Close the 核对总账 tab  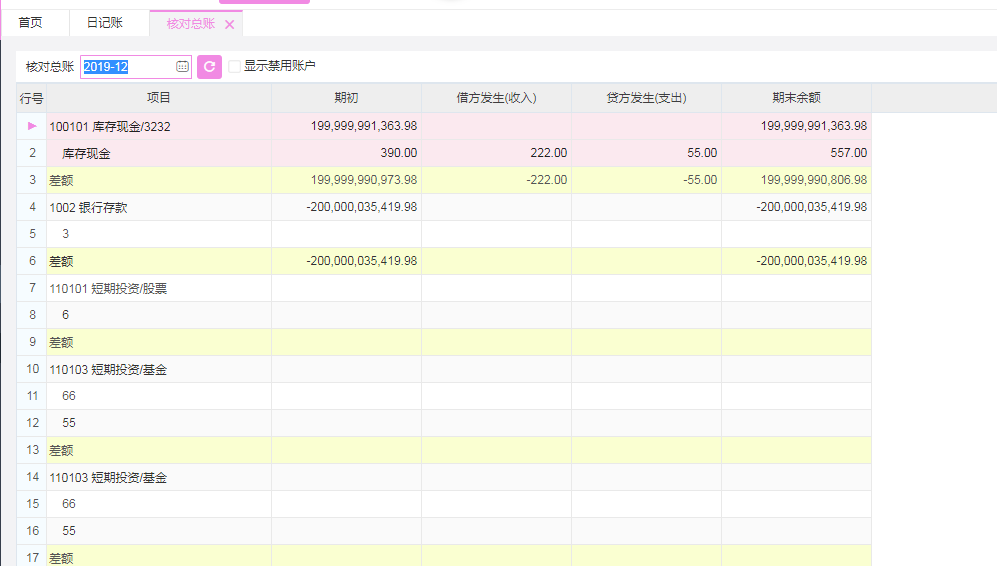[230, 24]
